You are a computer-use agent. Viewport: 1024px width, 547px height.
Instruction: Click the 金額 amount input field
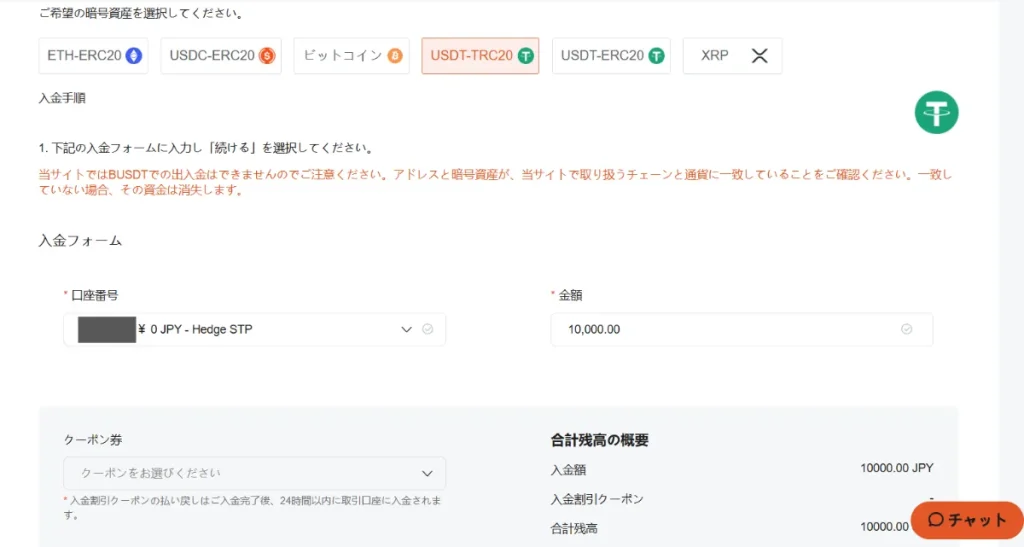(742, 329)
